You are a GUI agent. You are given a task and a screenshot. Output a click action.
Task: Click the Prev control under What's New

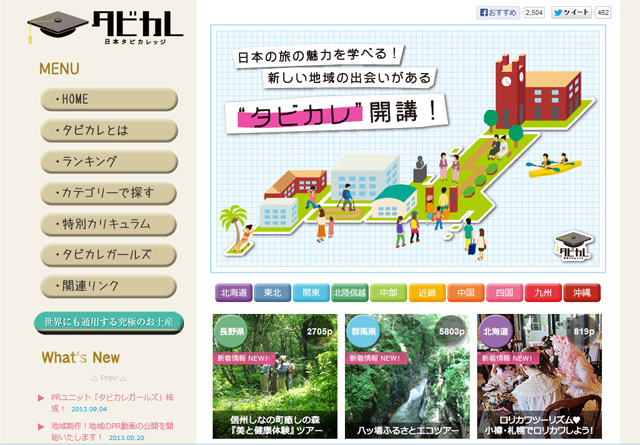pos(109,378)
